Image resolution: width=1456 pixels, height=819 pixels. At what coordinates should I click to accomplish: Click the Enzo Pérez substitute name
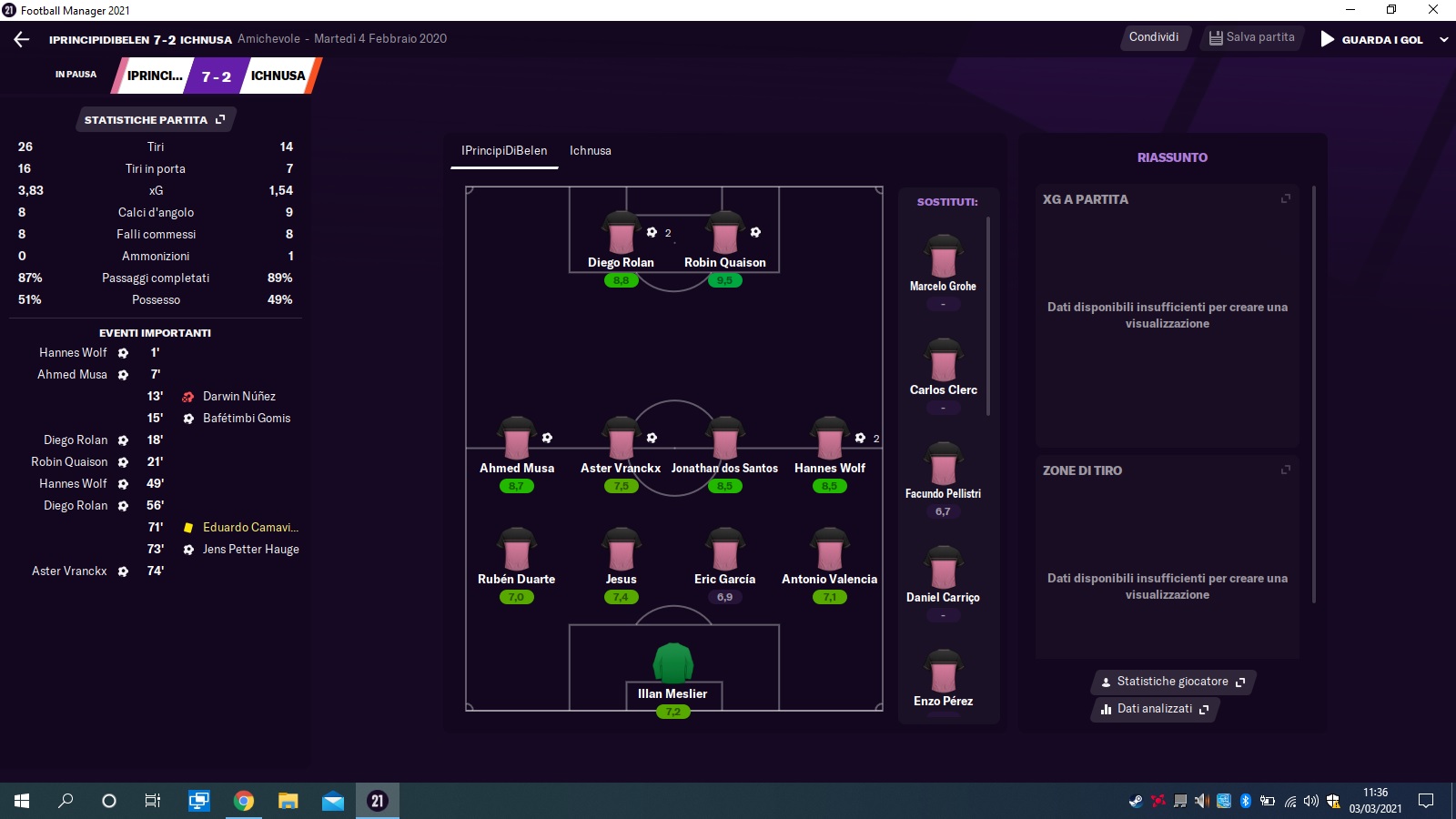(944, 701)
